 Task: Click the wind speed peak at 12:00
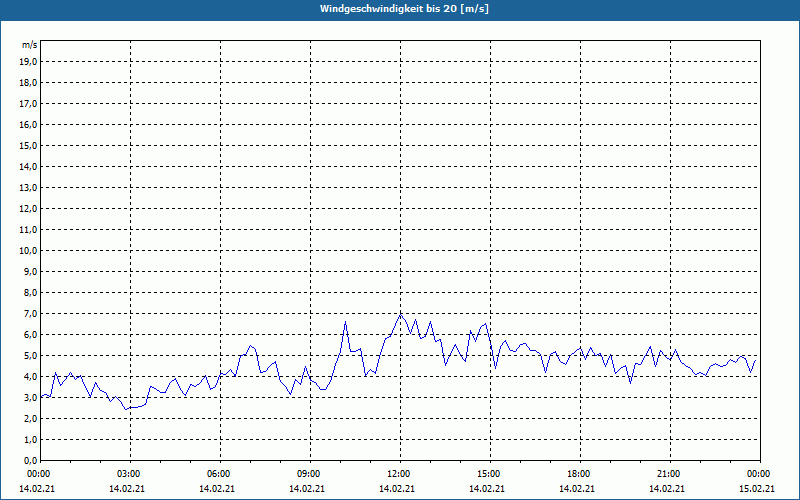click(x=401, y=314)
